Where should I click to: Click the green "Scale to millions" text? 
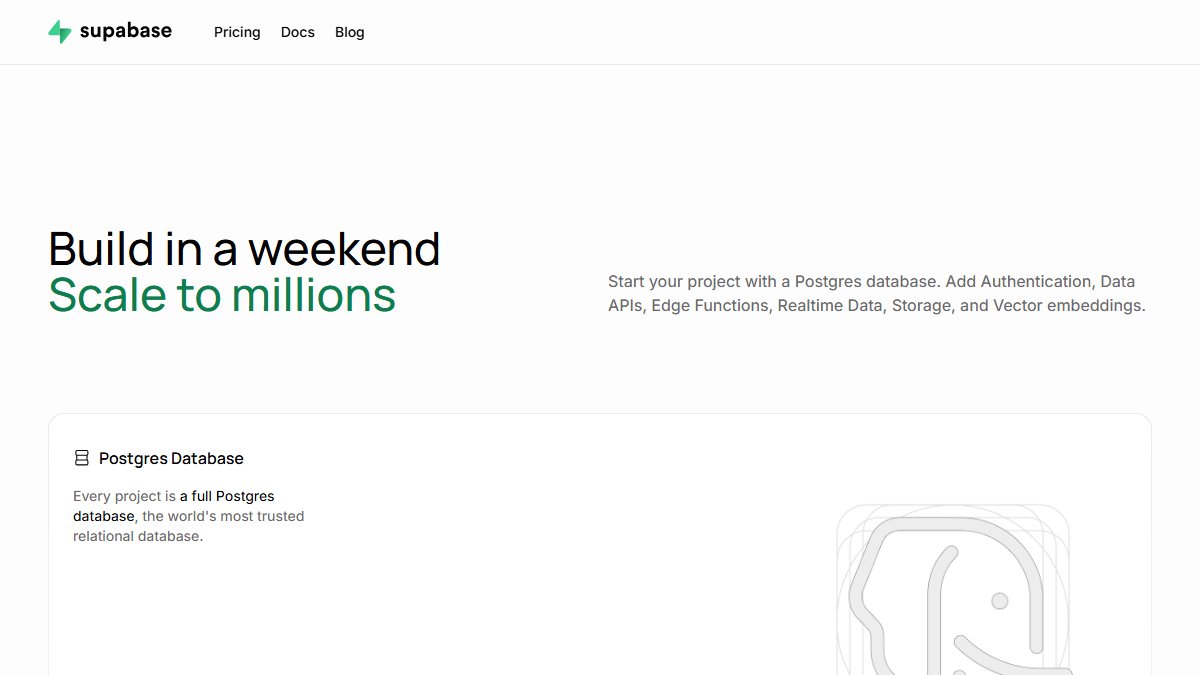click(x=222, y=295)
